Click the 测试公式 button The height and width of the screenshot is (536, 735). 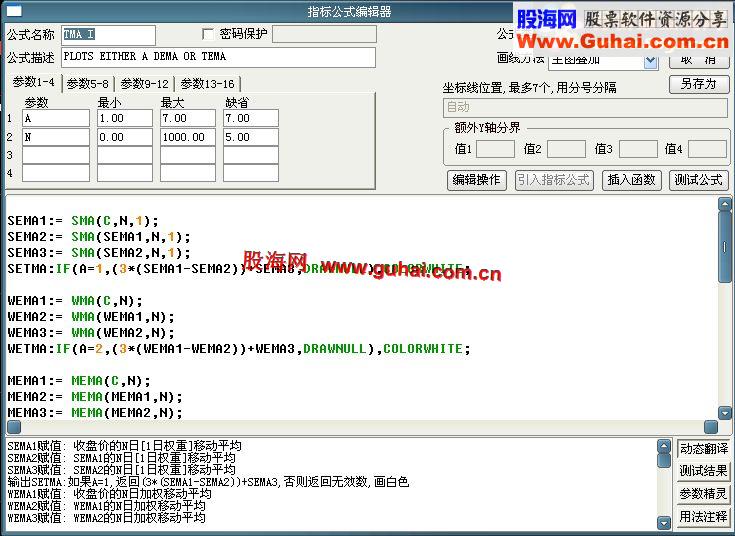(698, 180)
